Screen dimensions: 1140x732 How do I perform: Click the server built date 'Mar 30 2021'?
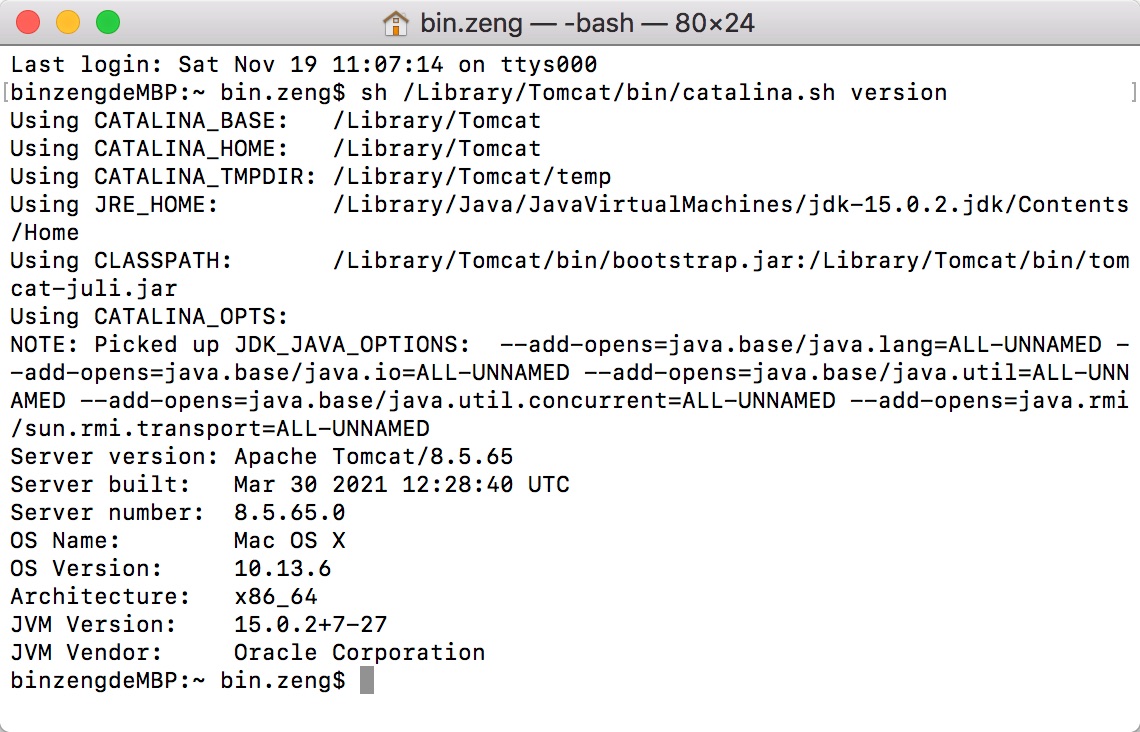(310, 484)
